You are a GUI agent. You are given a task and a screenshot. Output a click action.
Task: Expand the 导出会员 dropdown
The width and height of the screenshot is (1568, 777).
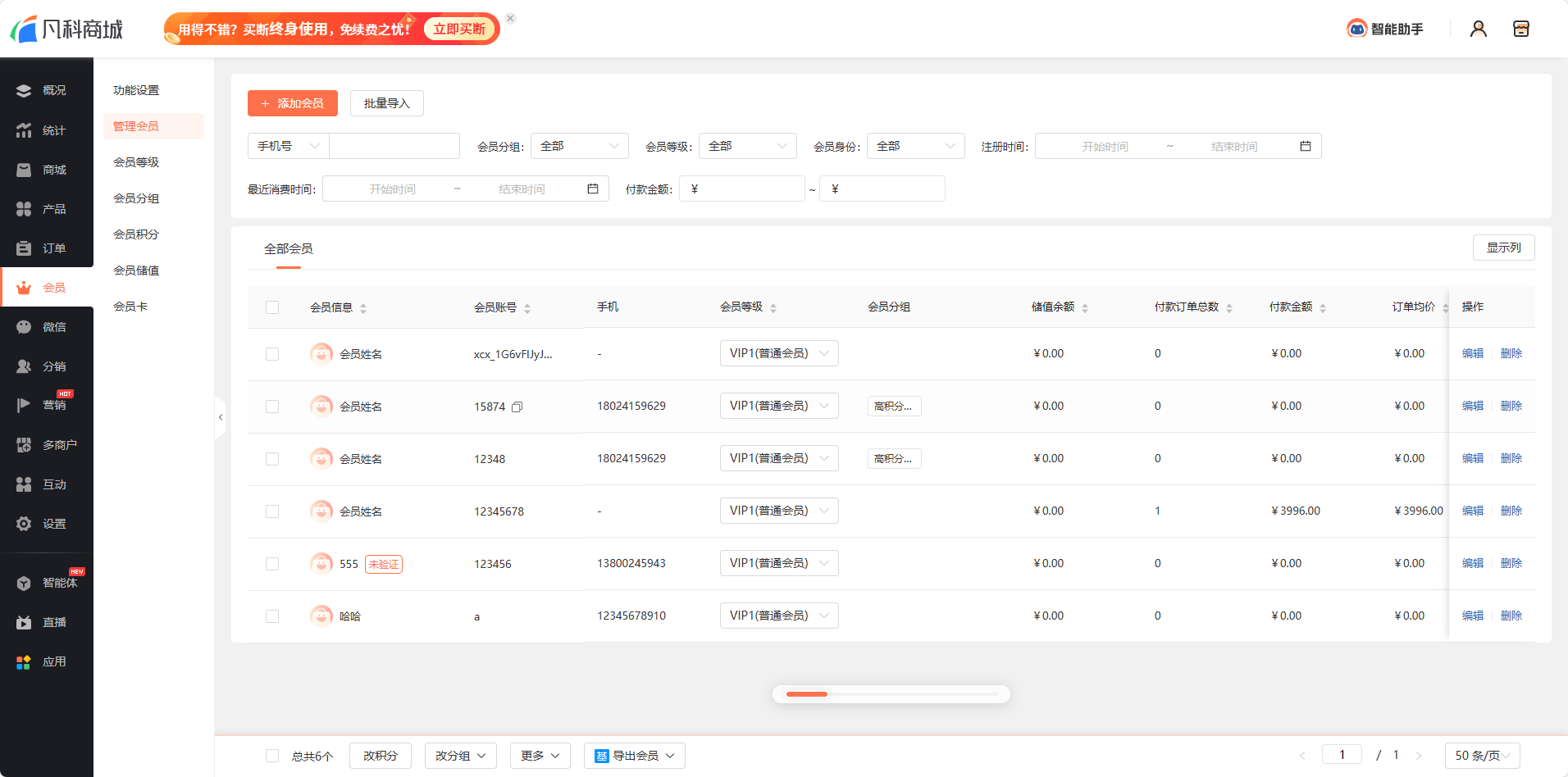(x=635, y=756)
